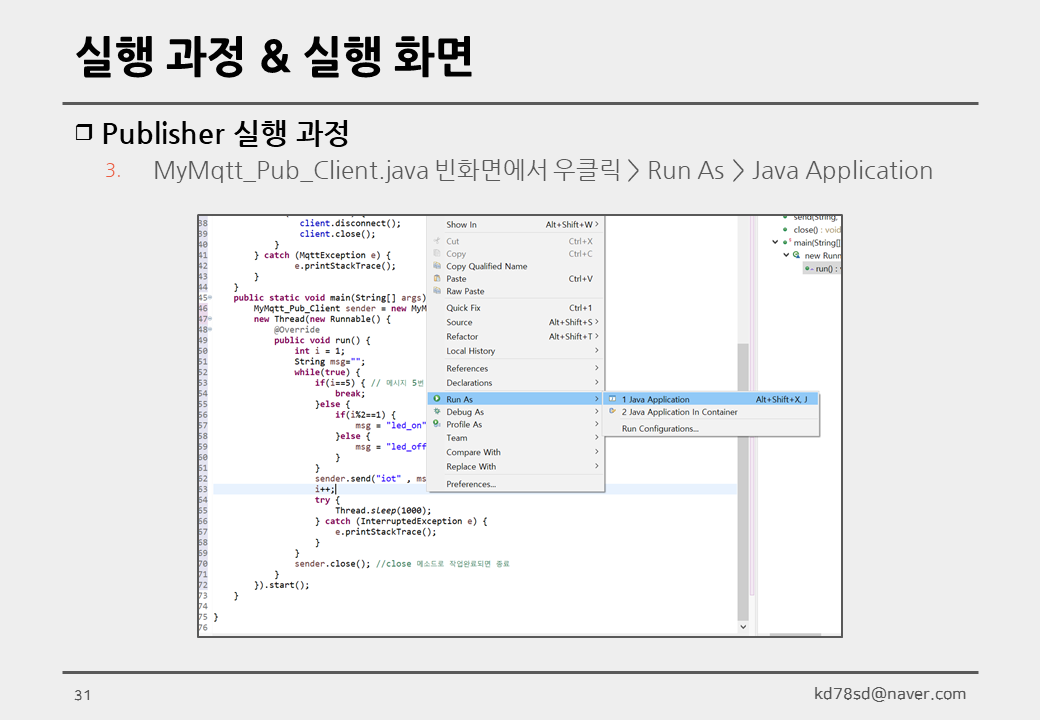Open the References submenu arrow
Image resolution: width=1040 pixels, height=720 pixels.
coord(596,368)
